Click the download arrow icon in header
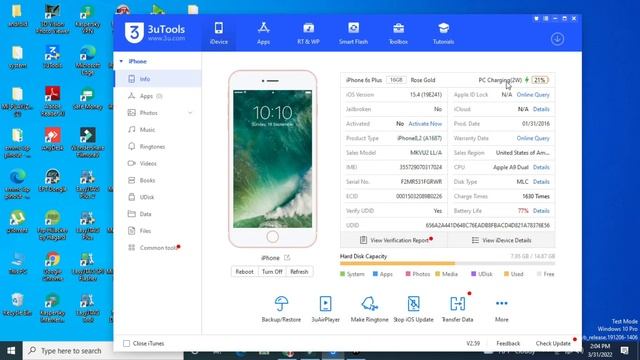This screenshot has width=640, height=360. (x=557, y=39)
